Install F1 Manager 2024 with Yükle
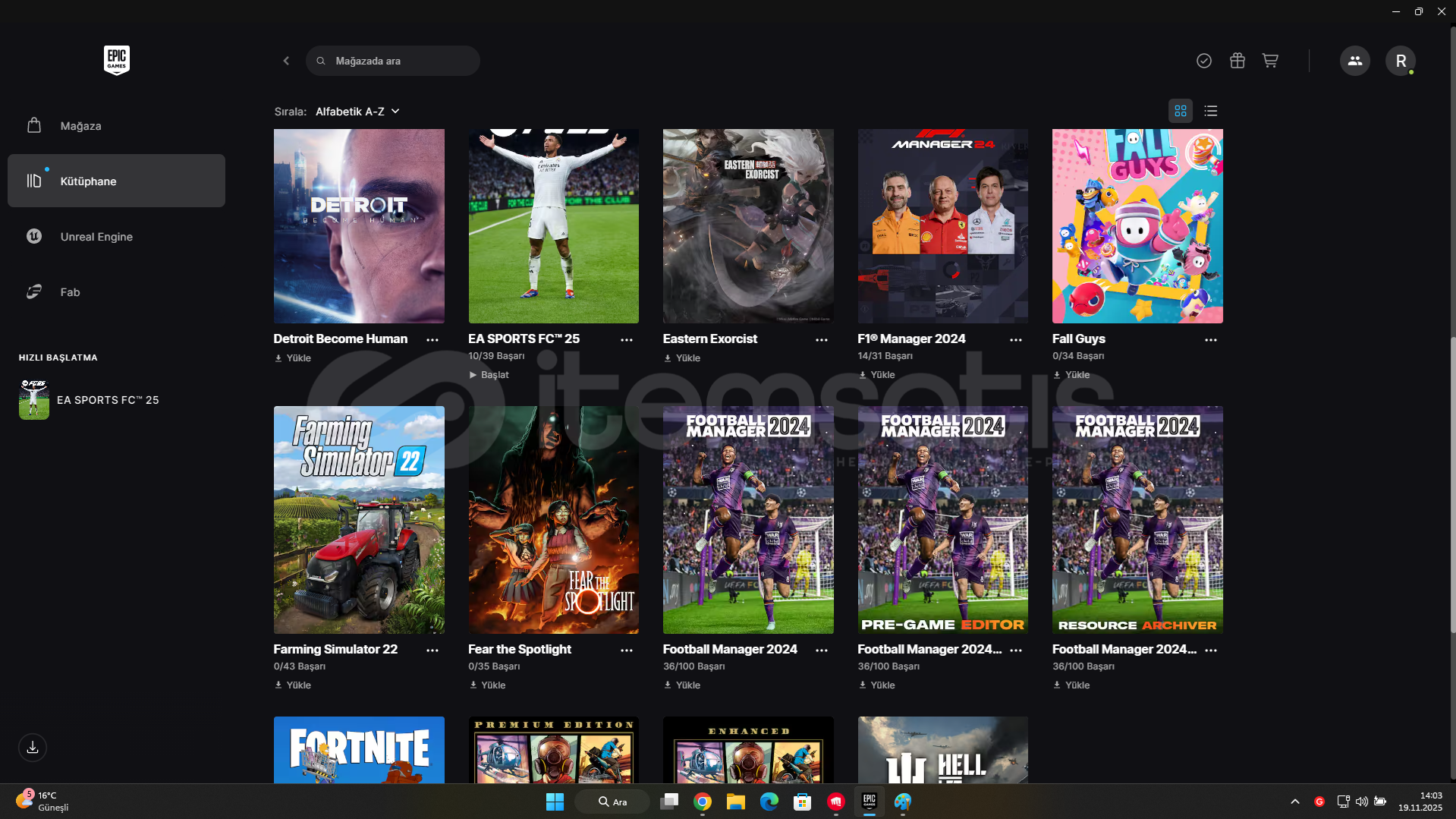 (x=877, y=375)
